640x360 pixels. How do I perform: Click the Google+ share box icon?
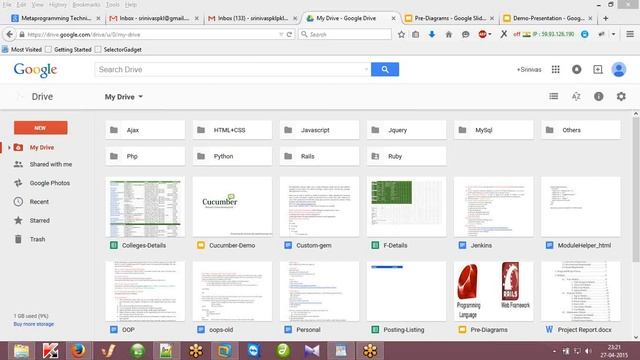pos(598,69)
